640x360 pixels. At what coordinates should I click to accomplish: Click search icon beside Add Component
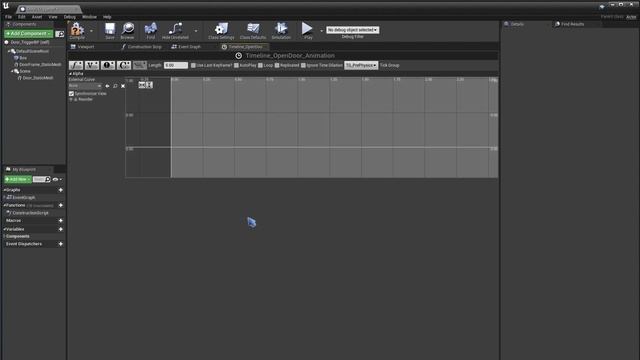pyautogui.click(x=60, y=34)
